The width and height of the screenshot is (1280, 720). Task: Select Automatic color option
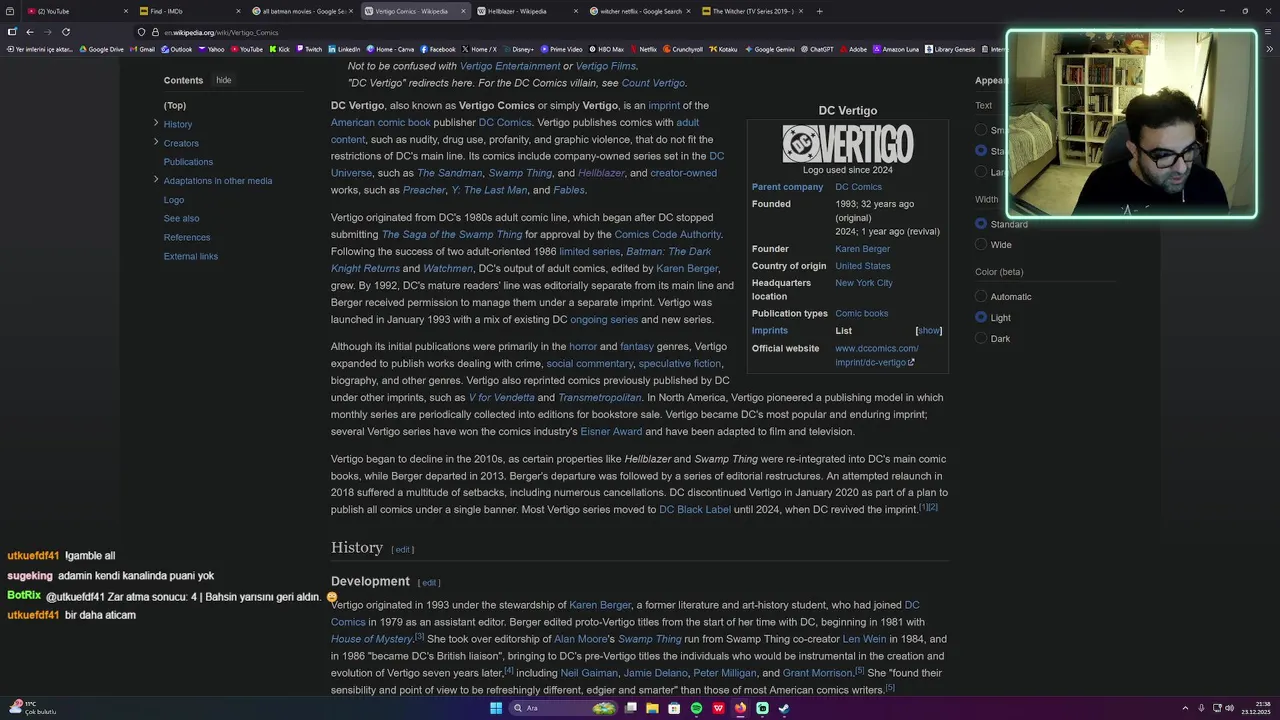(981, 297)
